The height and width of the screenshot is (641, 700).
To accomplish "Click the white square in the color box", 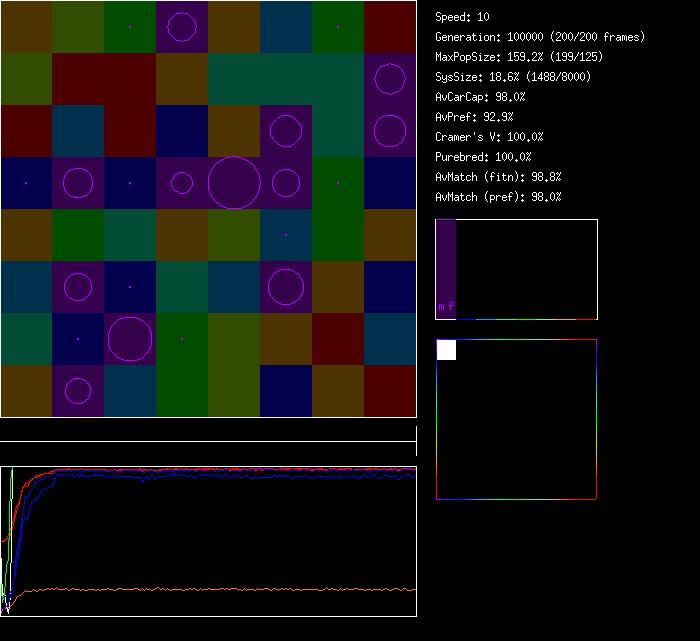I will coord(446,349).
